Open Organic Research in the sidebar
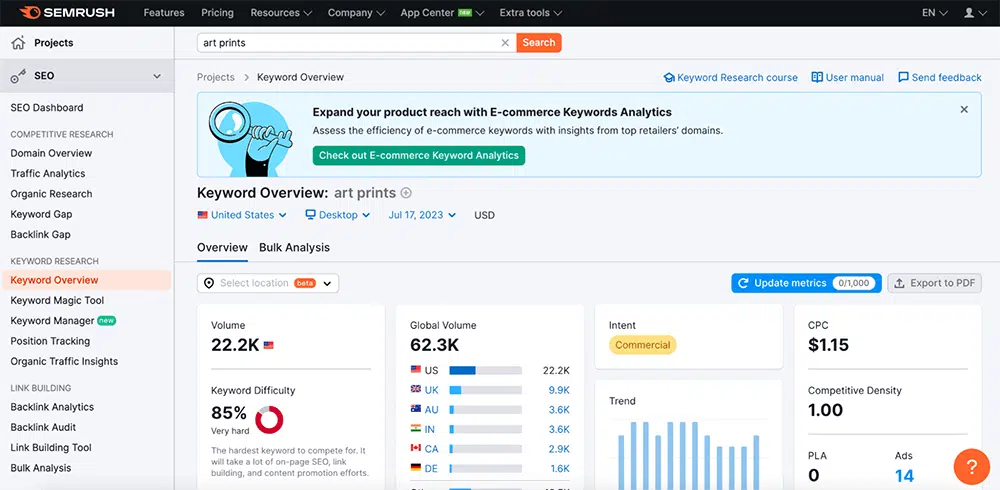 point(51,194)
